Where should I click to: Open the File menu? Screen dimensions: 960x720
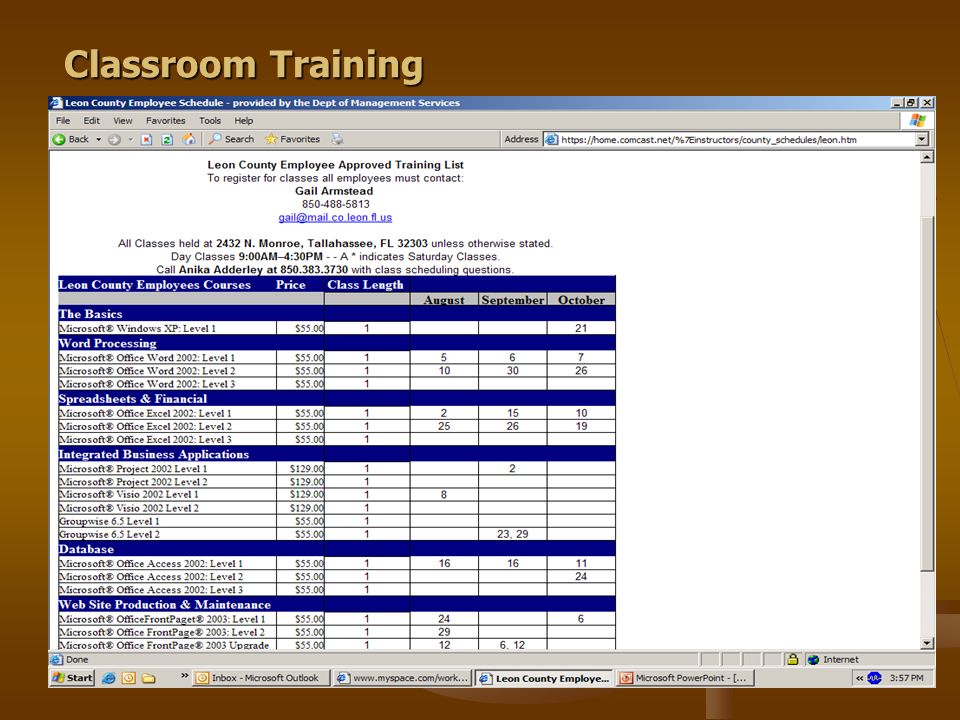pos(63,121)
